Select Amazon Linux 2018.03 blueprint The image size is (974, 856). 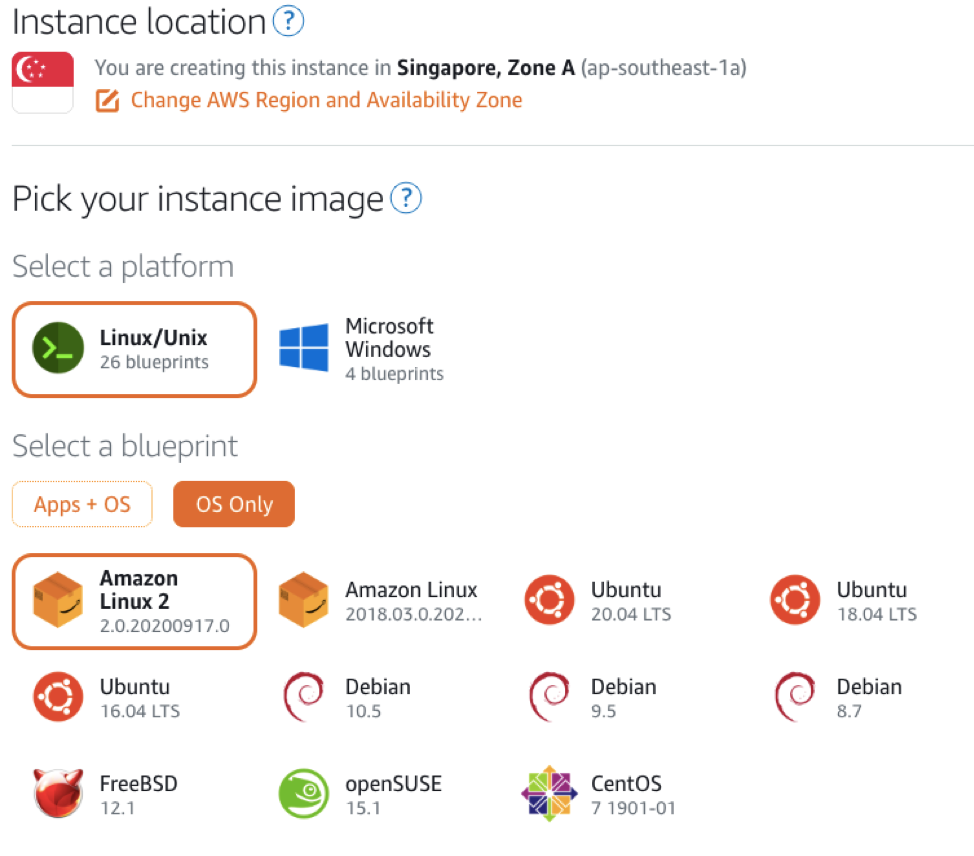(x=380, y=601)
